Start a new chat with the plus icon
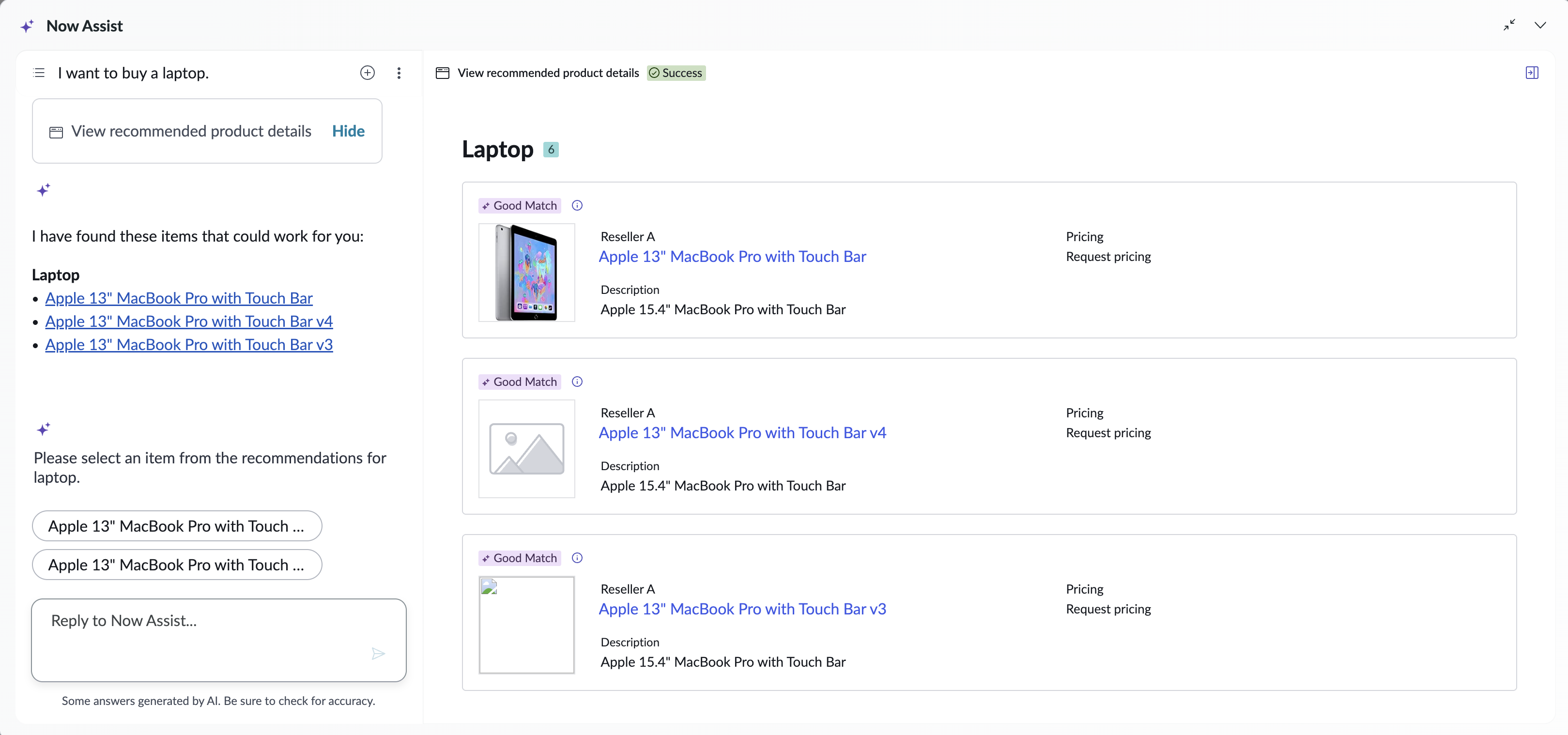Screen dimensions: 1568x735 tap(368, 73)
